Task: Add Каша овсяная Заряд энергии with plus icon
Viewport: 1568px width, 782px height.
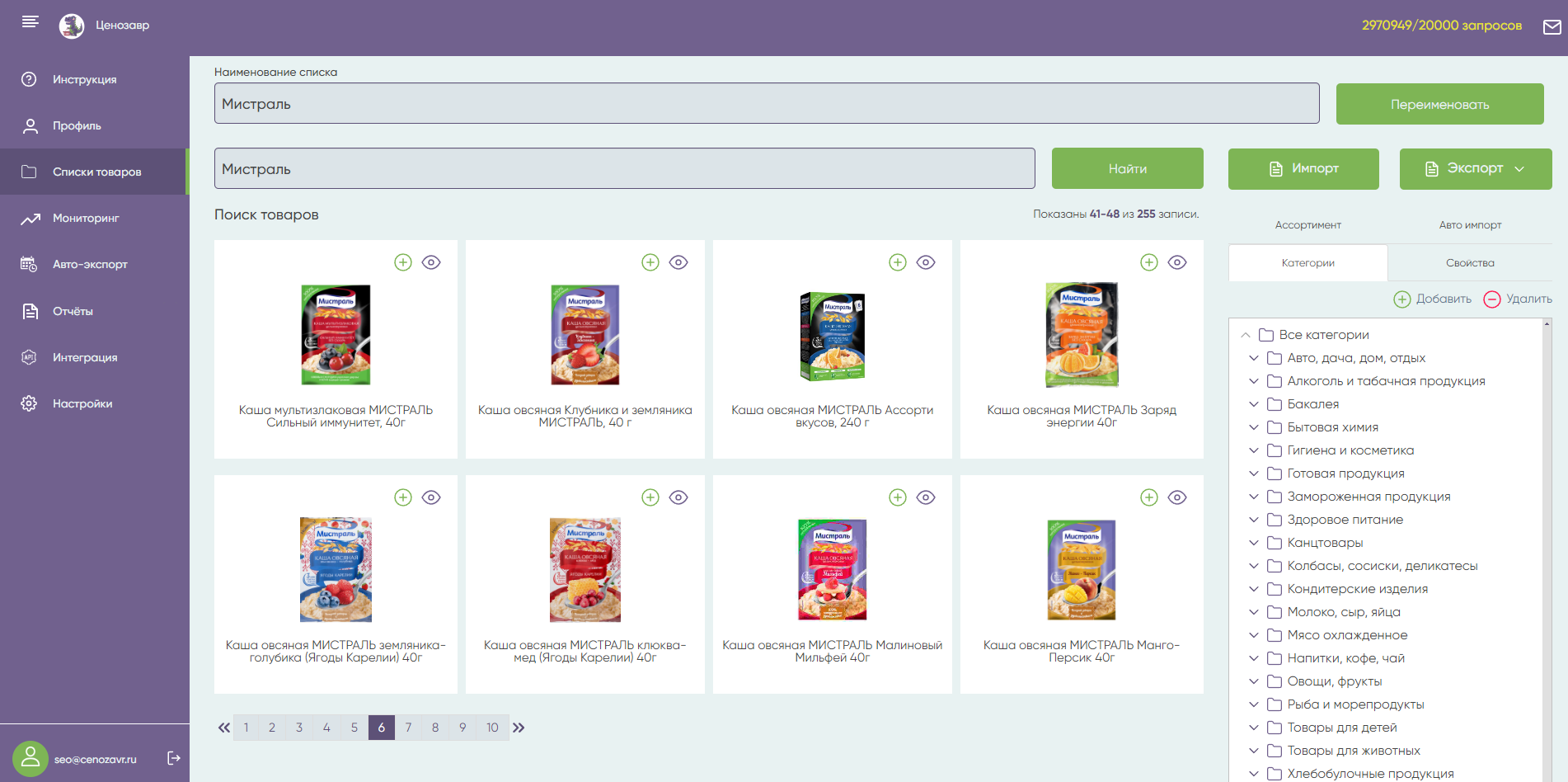Action: point(1149,262)
